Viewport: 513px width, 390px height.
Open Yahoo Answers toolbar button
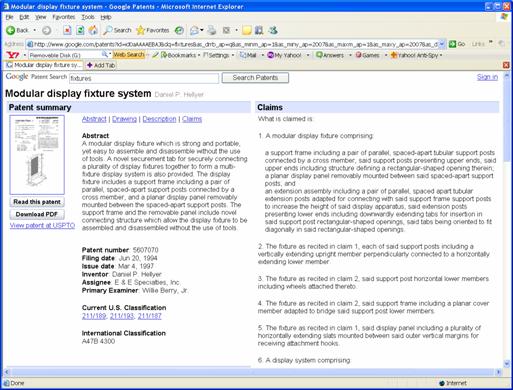point(330,55)
